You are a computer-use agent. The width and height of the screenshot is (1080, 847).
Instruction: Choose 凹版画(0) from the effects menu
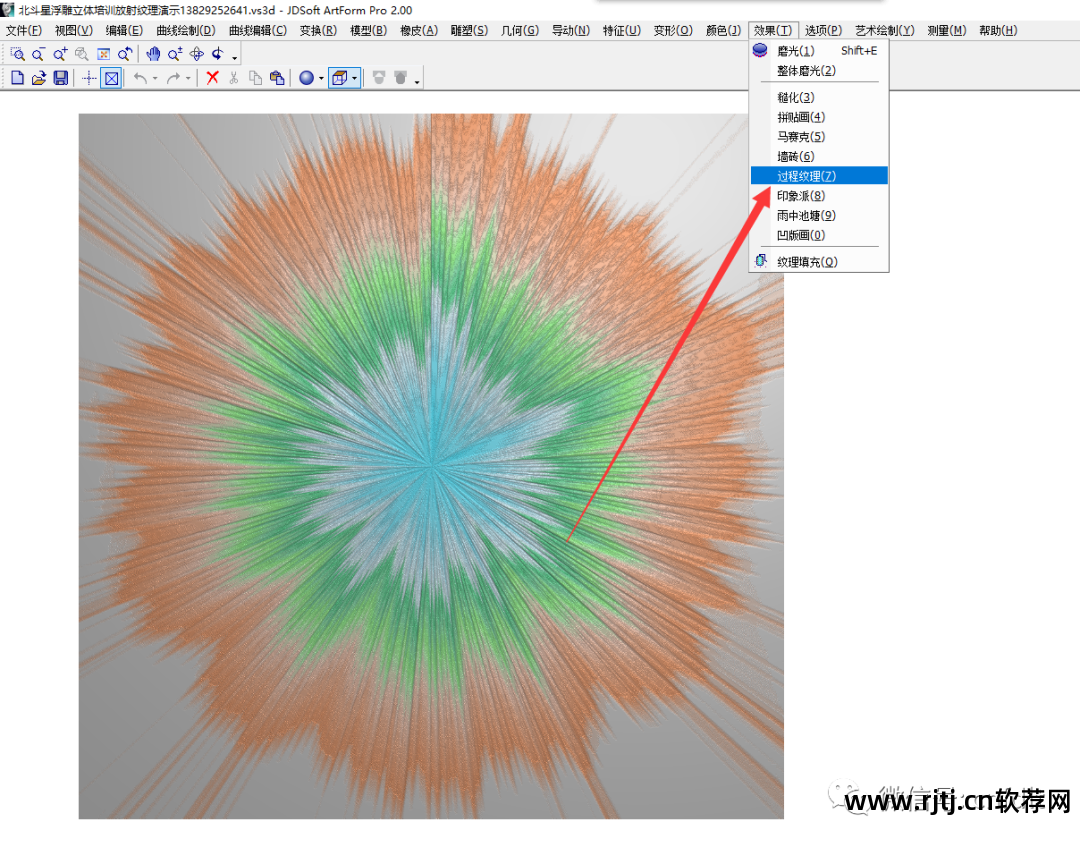(x=819, y=235)
